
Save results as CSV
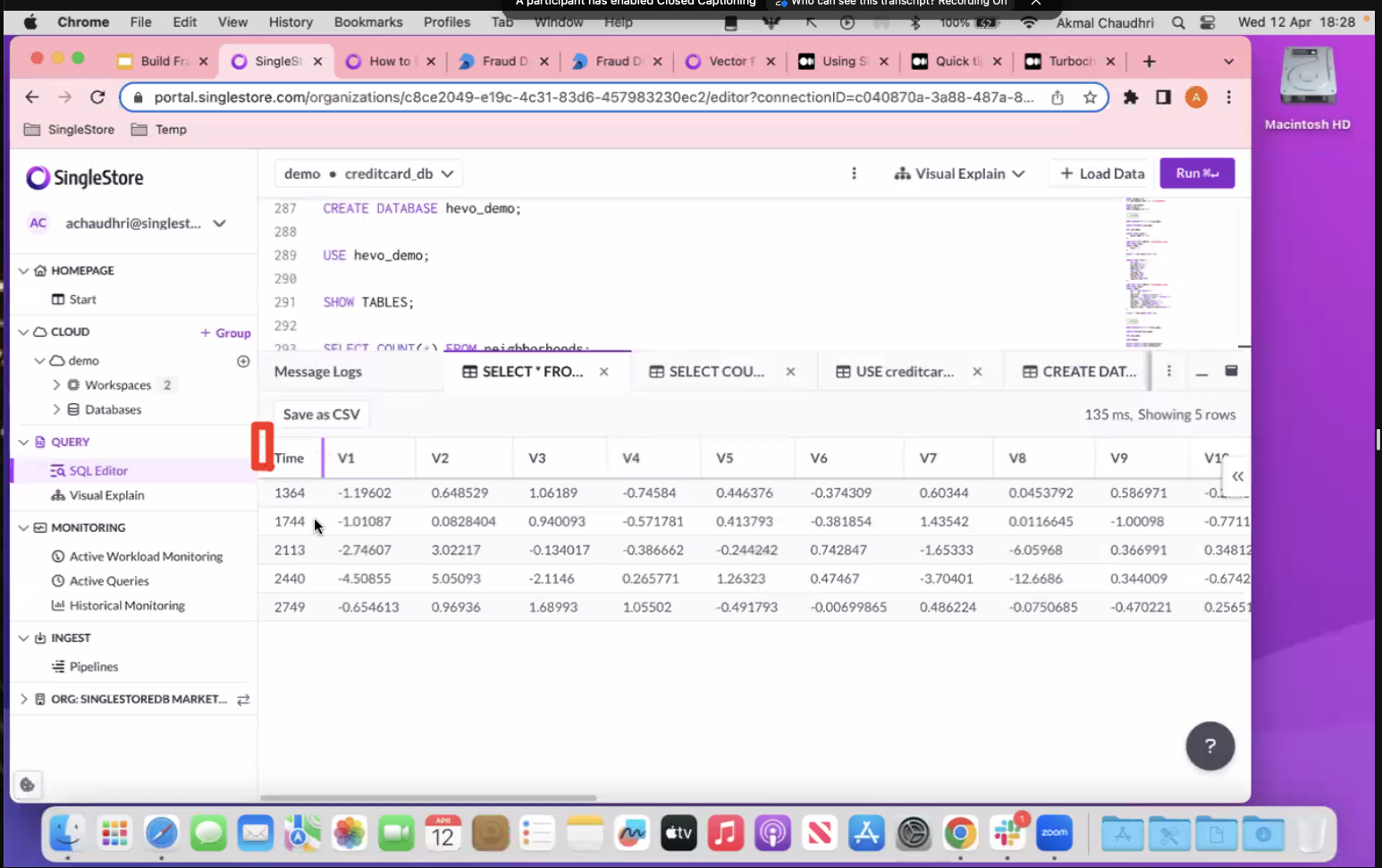tap(321, 415)
